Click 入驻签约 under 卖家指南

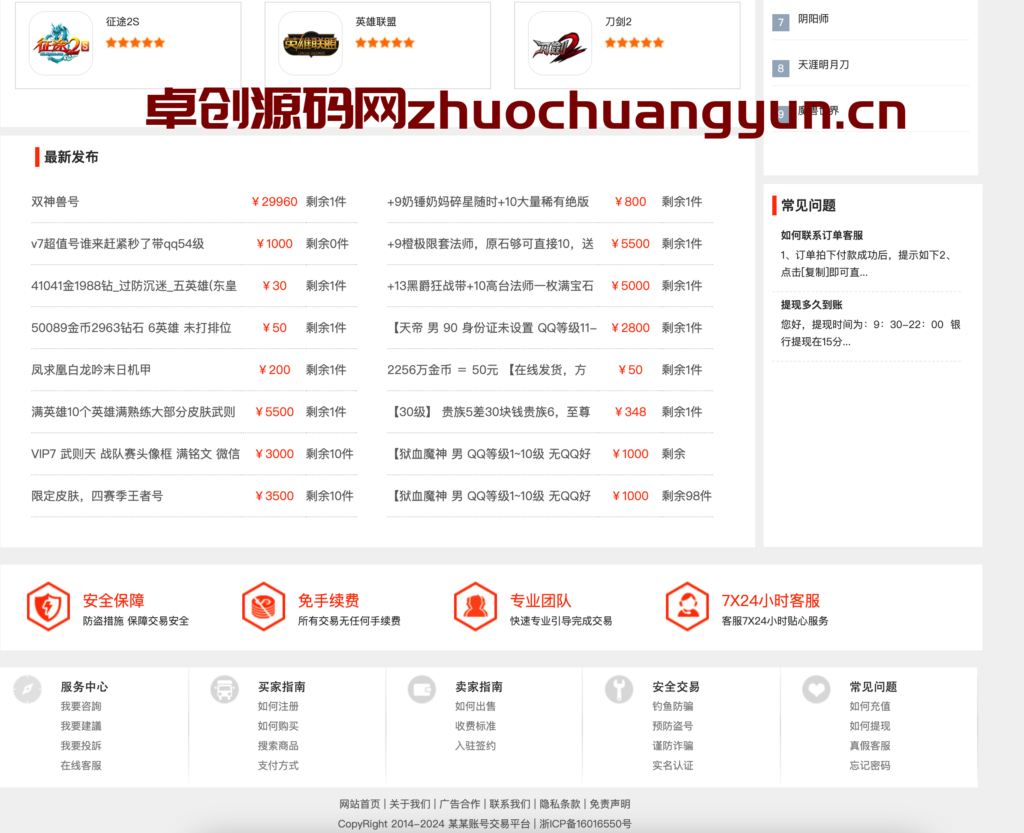coord(475,746)
